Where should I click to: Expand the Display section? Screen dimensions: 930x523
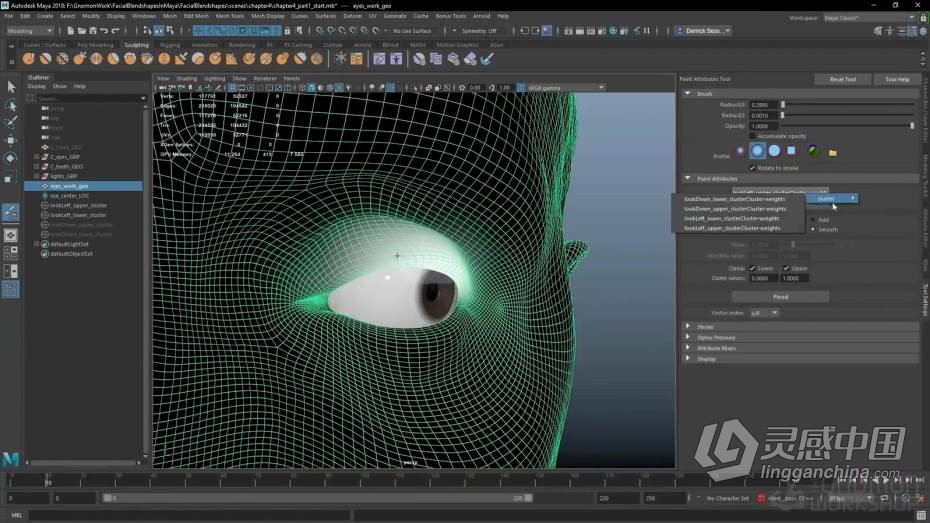687,359
